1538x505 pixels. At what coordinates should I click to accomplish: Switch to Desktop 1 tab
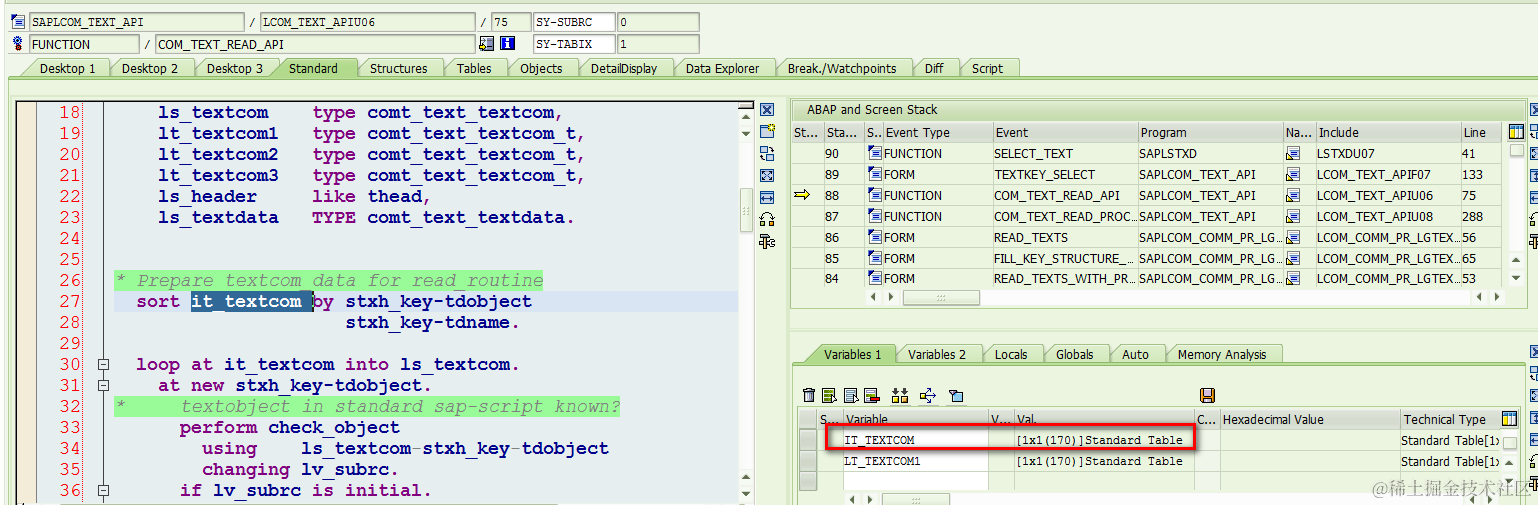click(x=68, y=68)
